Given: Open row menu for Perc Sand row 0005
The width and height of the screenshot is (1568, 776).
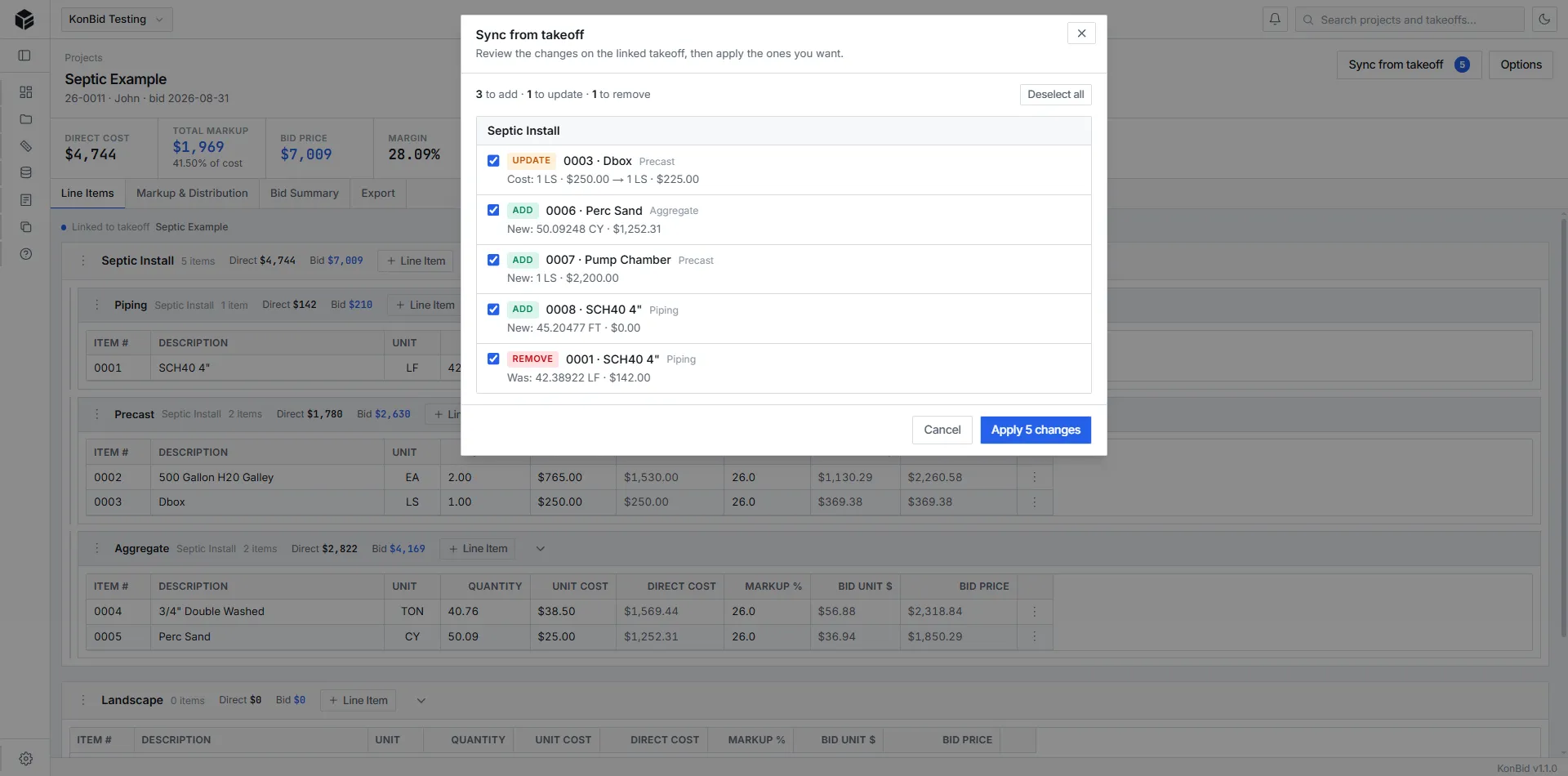Looking at the screenshot, I should [1035, 636].
